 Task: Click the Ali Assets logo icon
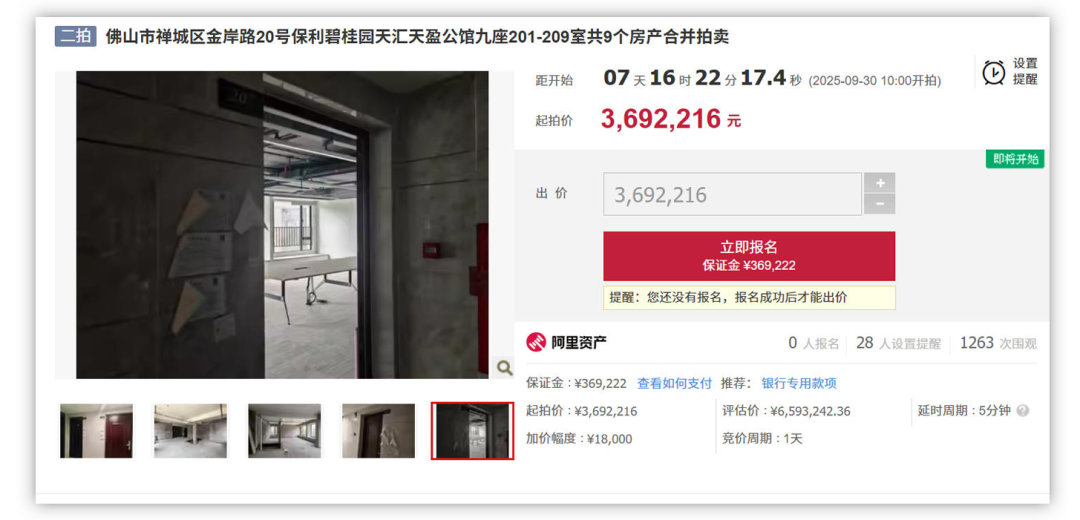pos(536,342)
